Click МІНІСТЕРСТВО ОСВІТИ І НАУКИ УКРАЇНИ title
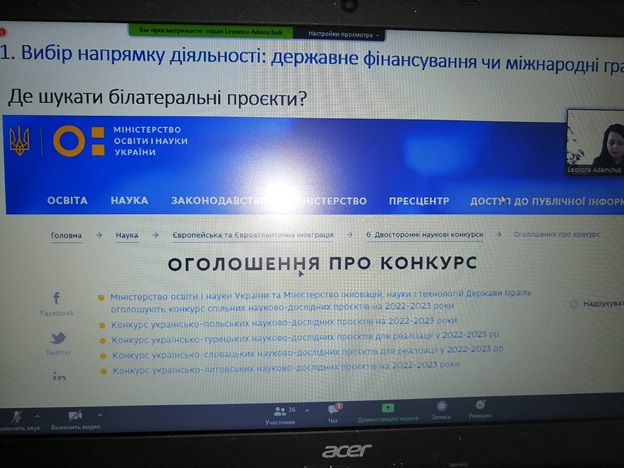The width and height of the screenshot is (624, 468). 150,141
